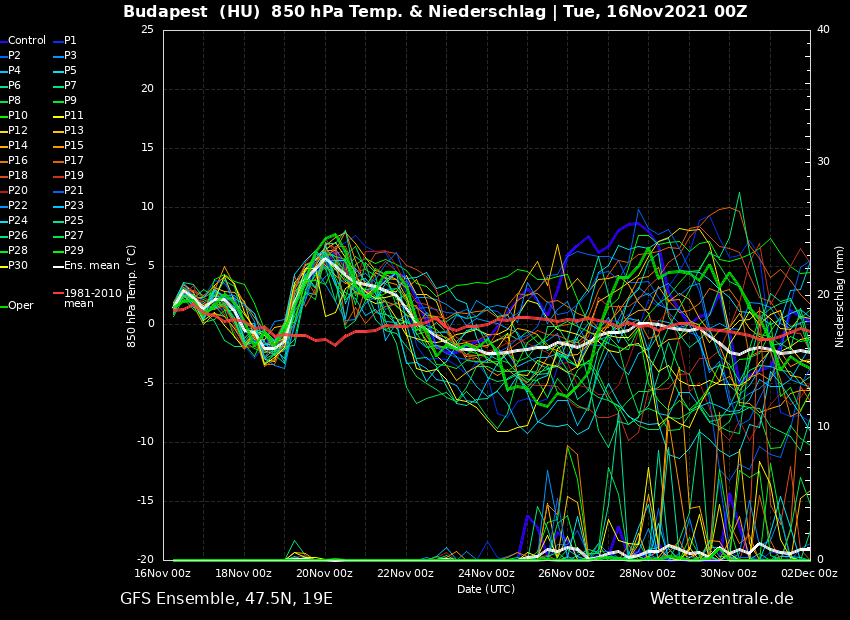
Task: Click the 850 hPa Temp. left axis label
Action: pos(132,296)
